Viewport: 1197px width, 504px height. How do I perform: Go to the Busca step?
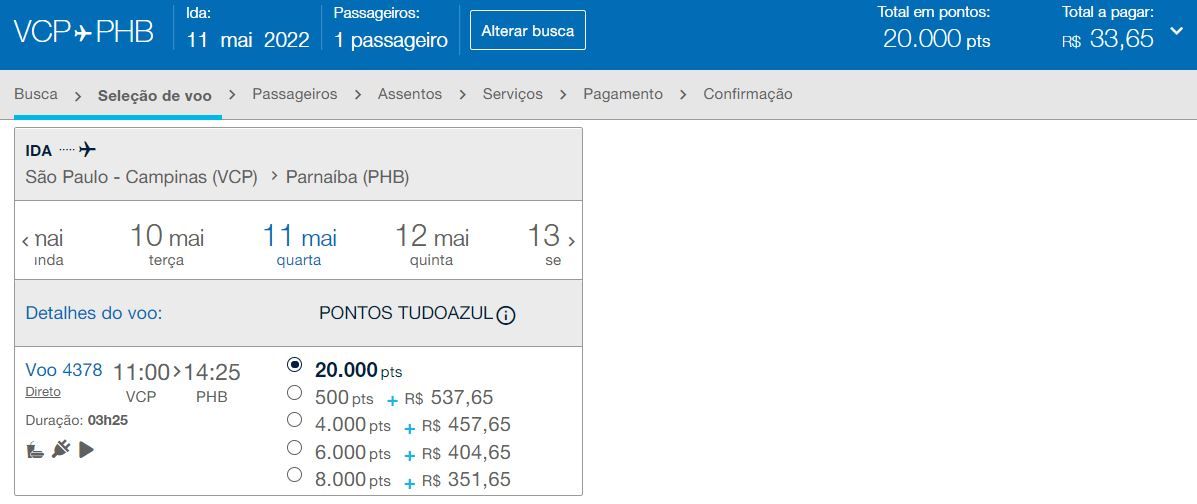pyautogui.click(x=36, y=94)
